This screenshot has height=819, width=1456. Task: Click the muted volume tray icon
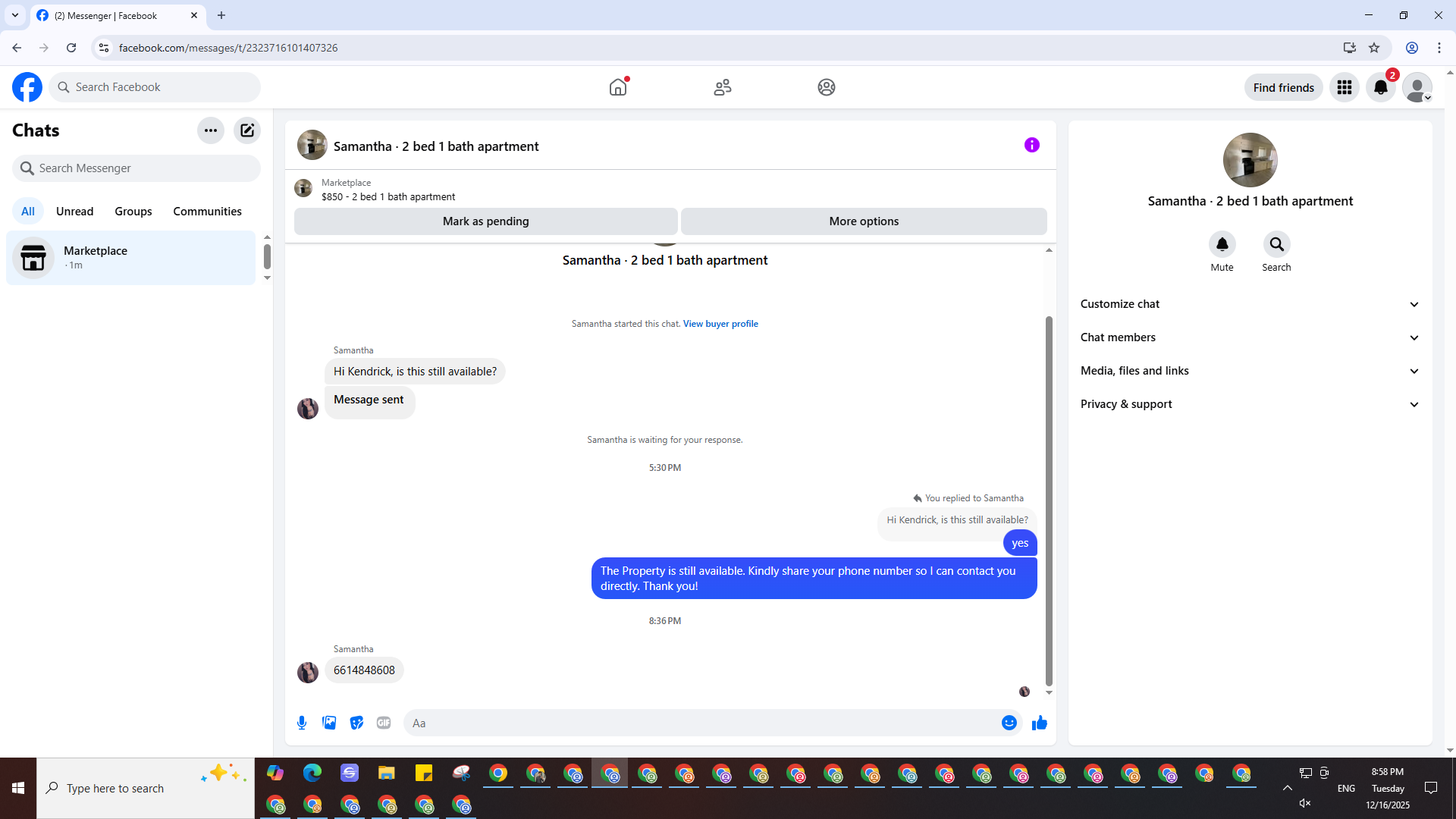point(1305,803)
